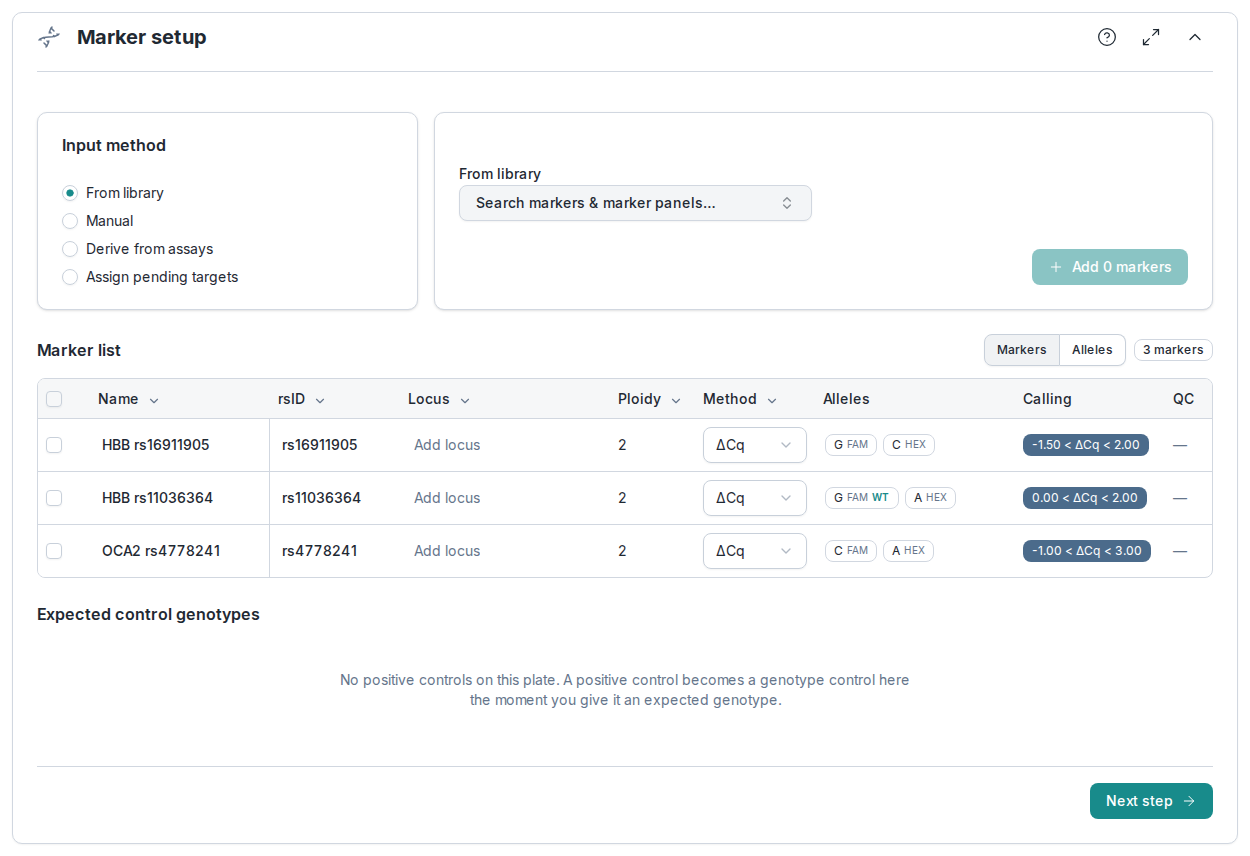Open the Search markers & marker panels dropdown
This screenshot has height=856, width=1250.
(635, 203)
